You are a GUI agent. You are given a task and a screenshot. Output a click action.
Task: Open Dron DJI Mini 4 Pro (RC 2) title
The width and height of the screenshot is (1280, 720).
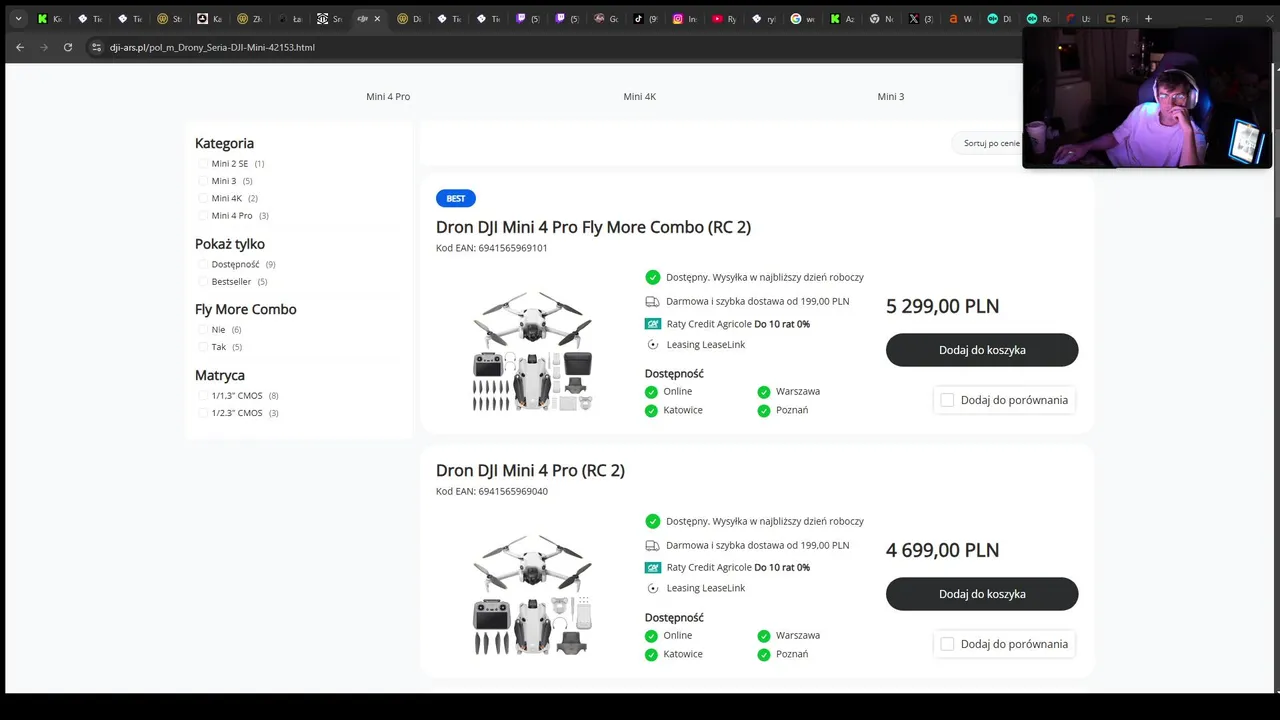tap(530, 471)
